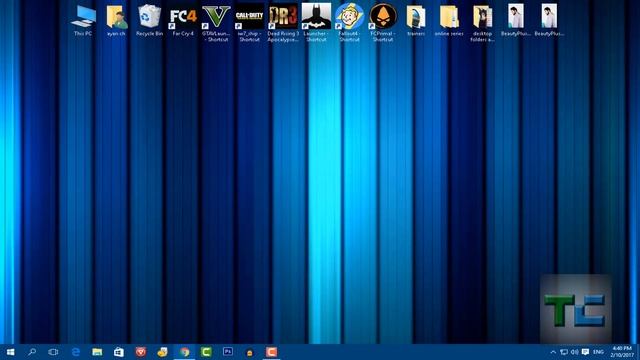Open the volume control tray icon

click(575, 352)
